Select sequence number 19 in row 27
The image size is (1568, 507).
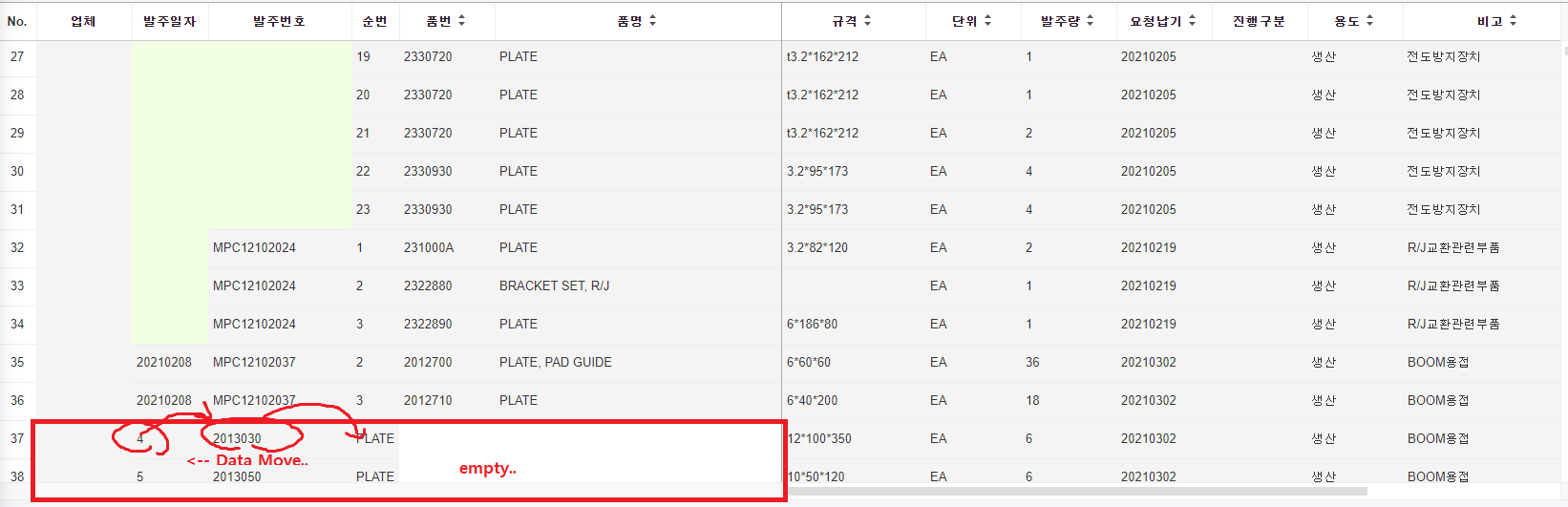(363, 56)
